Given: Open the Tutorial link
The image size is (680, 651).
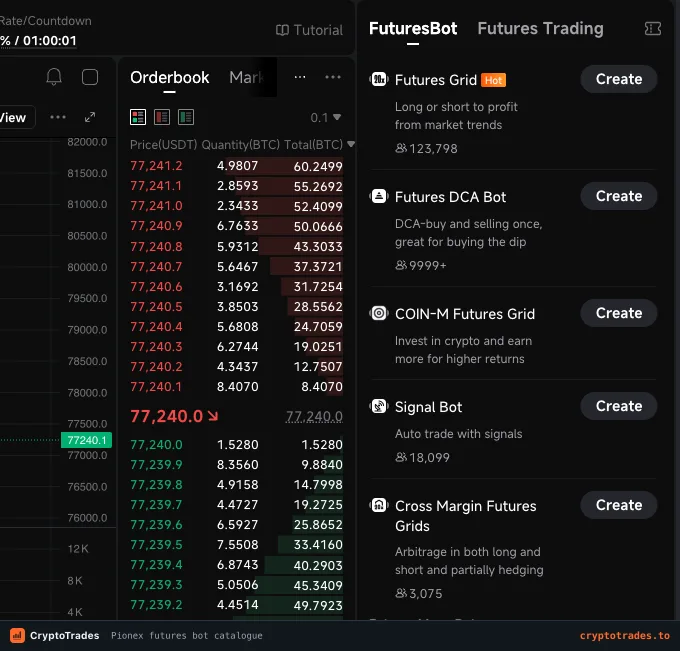Looking at the screenshot, I should (309, 30).
